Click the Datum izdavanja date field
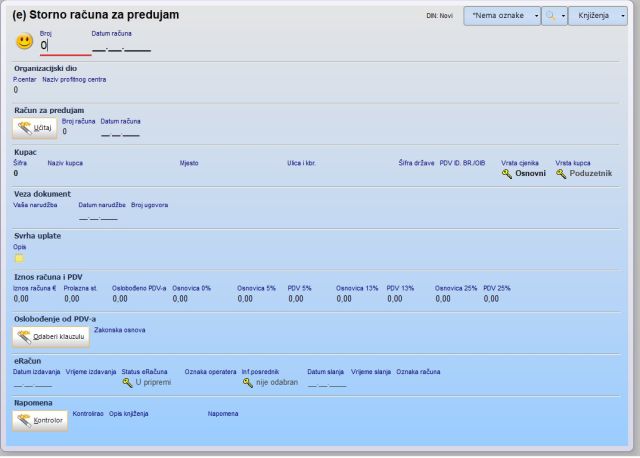 click(x=33, y=383)
